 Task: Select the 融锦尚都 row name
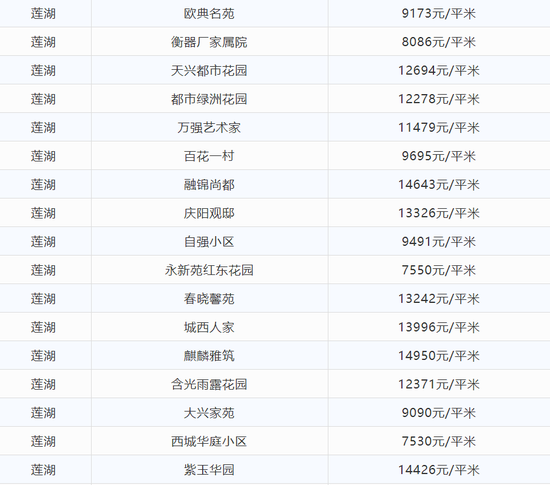pyautogui.click(x=209, y=185)
